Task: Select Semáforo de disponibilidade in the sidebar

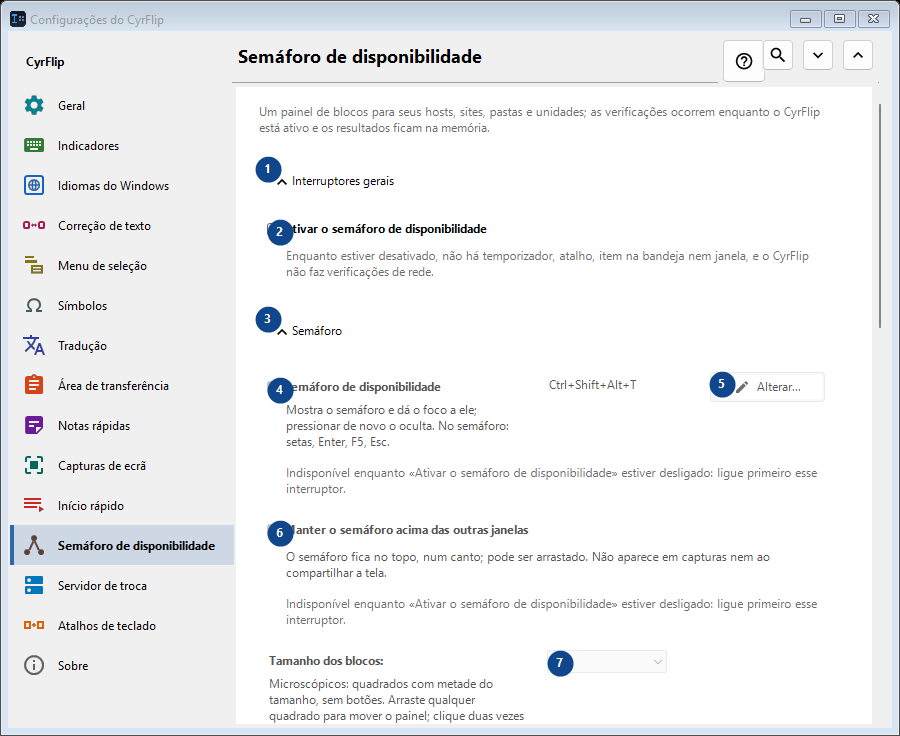Action: click(x=122, y=545)
